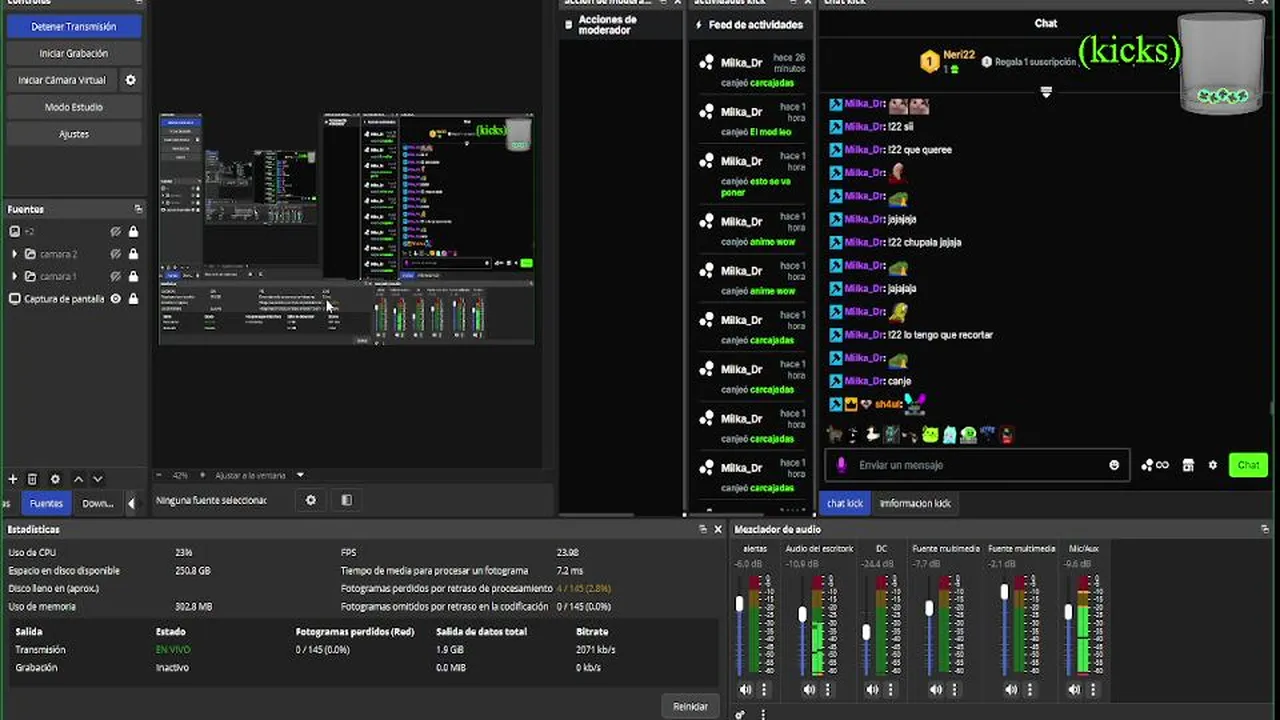Open chat shop icon
The width and height of the screenshot is (1280, 720).
tap(1188, 465)
